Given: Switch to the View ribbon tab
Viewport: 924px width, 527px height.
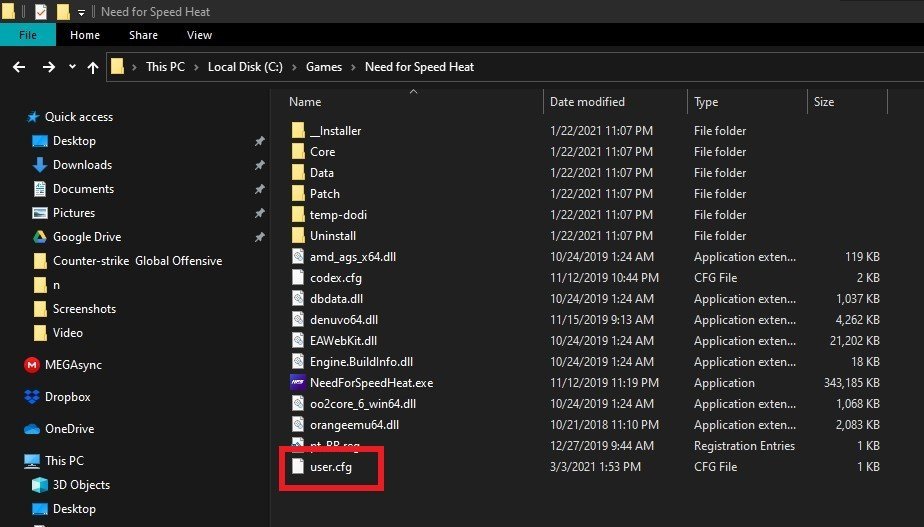Looking at the screenshot, I should point(199,35).
